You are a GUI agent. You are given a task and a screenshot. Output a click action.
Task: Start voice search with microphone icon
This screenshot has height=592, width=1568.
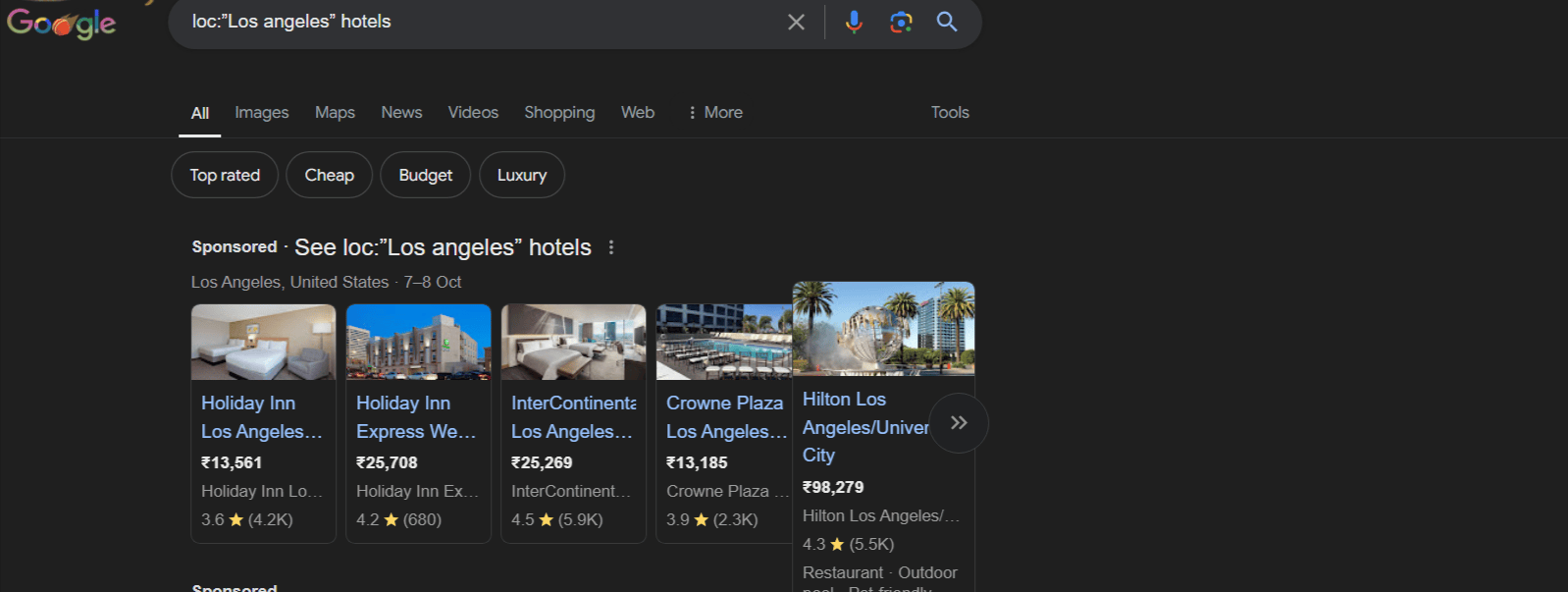click(854, 22)
